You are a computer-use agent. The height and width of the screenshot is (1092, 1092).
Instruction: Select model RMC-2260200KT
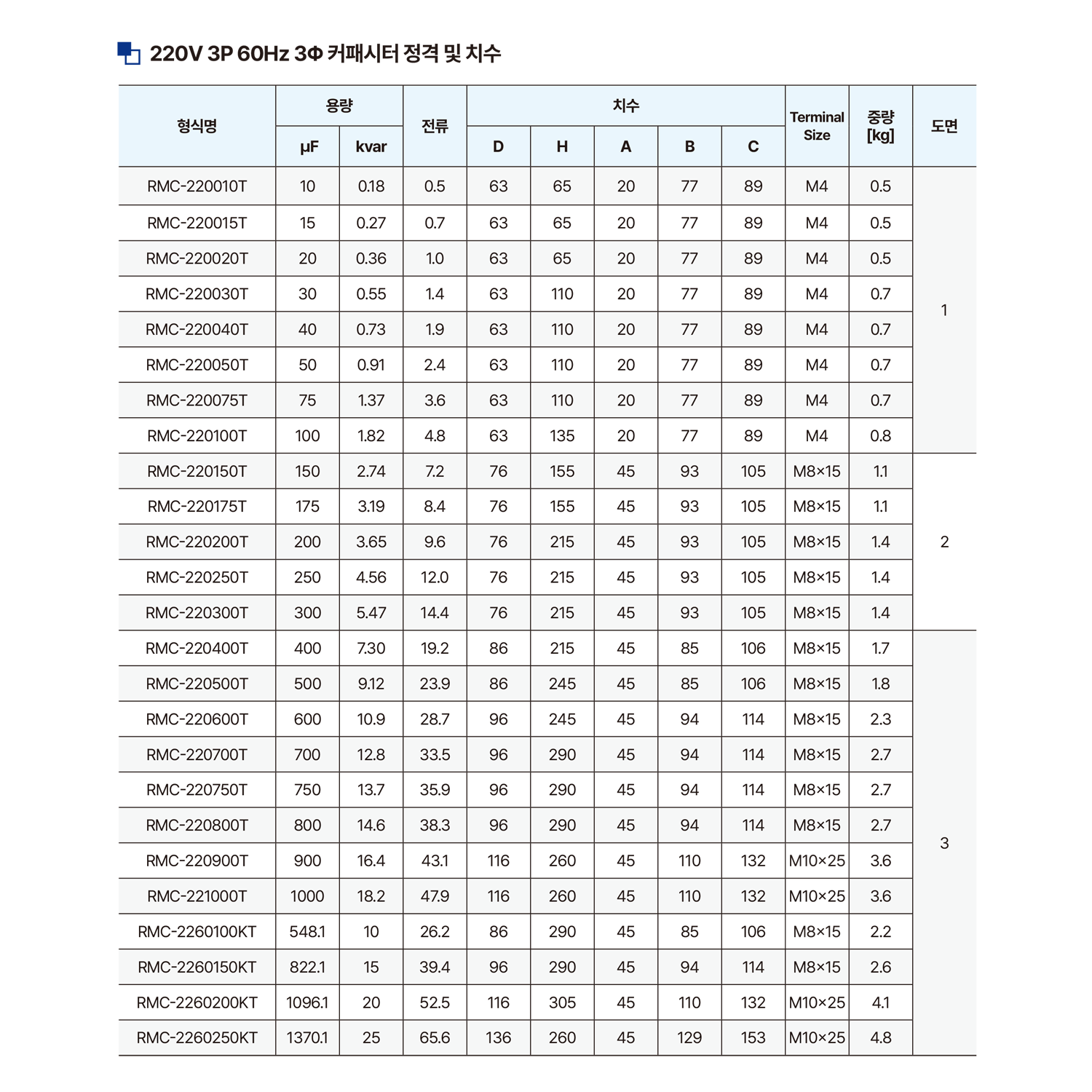pyautogui.click(x=197, y=1002)
